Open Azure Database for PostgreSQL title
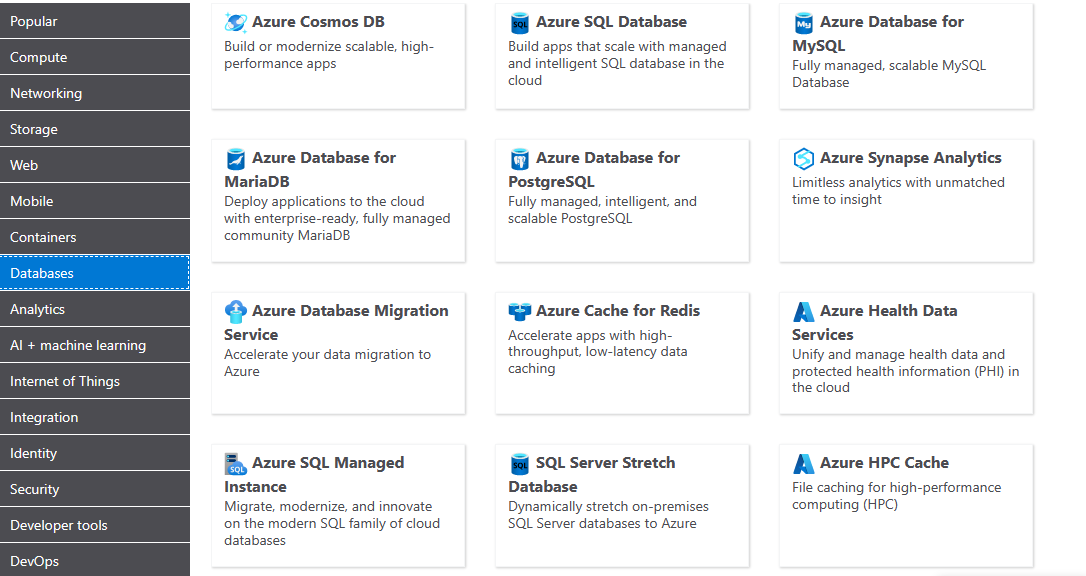This screenshot has width=1086, height=576. pos(594,170)
